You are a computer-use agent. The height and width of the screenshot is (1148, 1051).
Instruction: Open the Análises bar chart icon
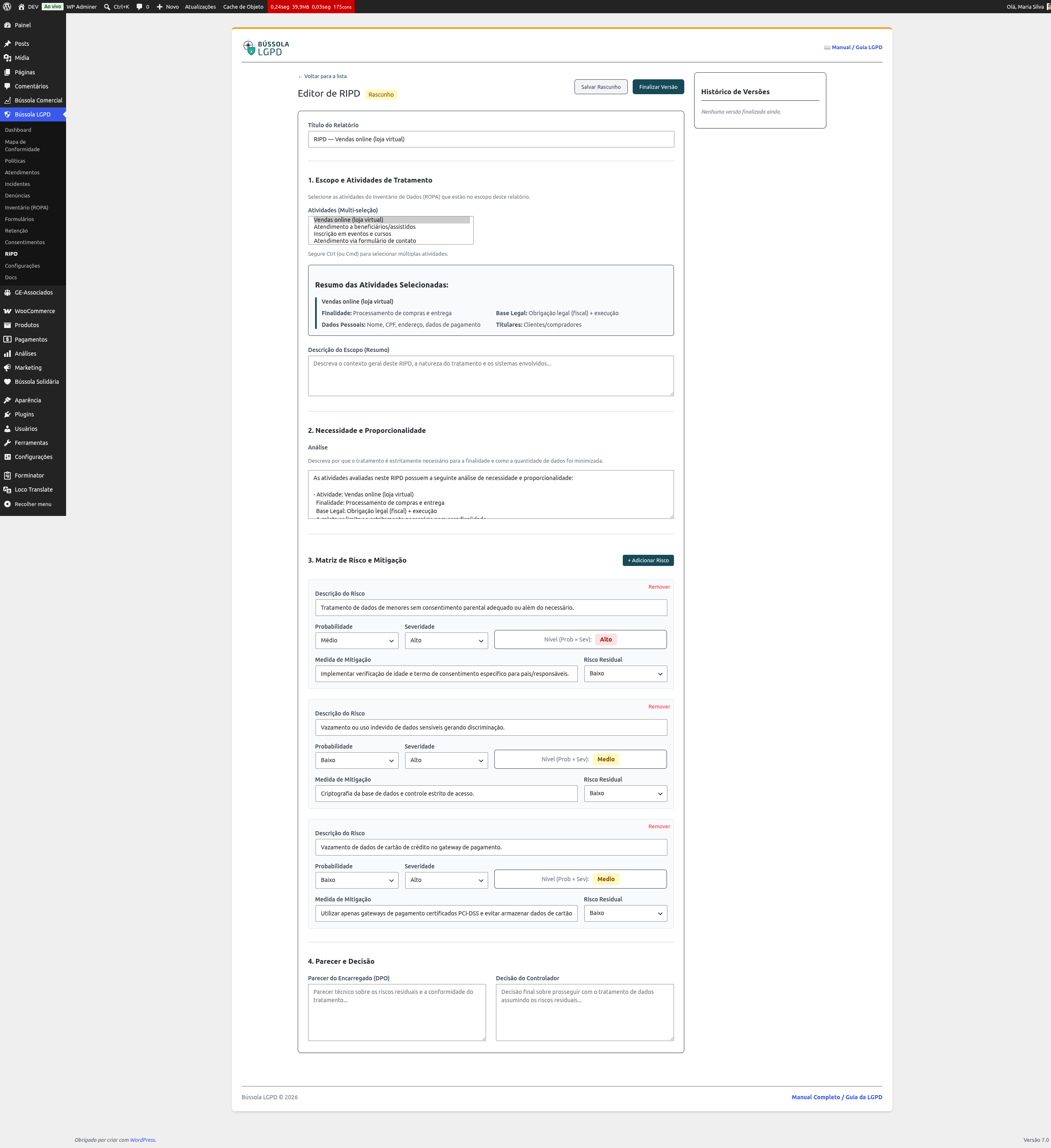click(x=7, y=354)
